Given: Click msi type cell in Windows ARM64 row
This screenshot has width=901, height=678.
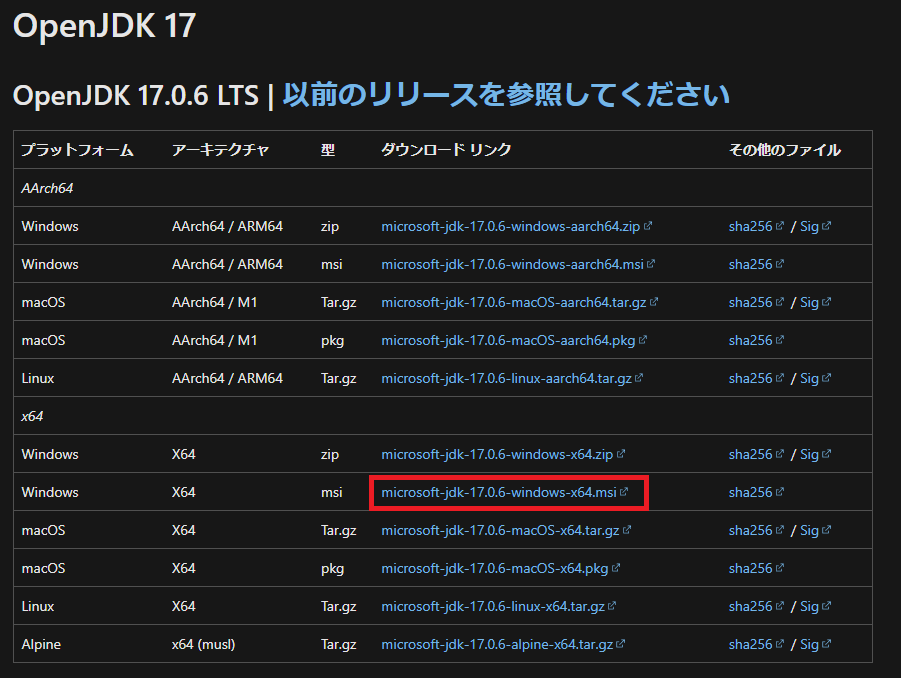Looking at the screenshot, I should click(332, 264).
